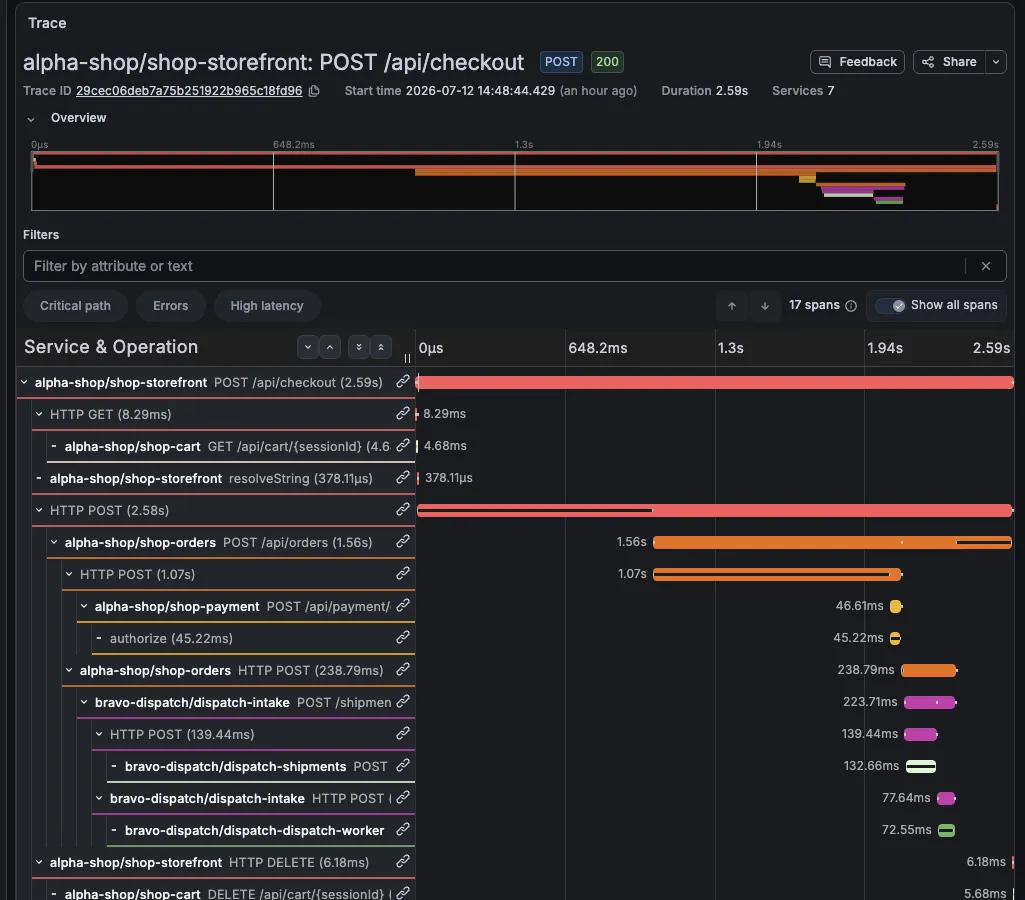This screenshot has width=1025, height=900.
Task: Collapse the HTTP GET (8.29ms) span
Action: click(x=39, y=414)
